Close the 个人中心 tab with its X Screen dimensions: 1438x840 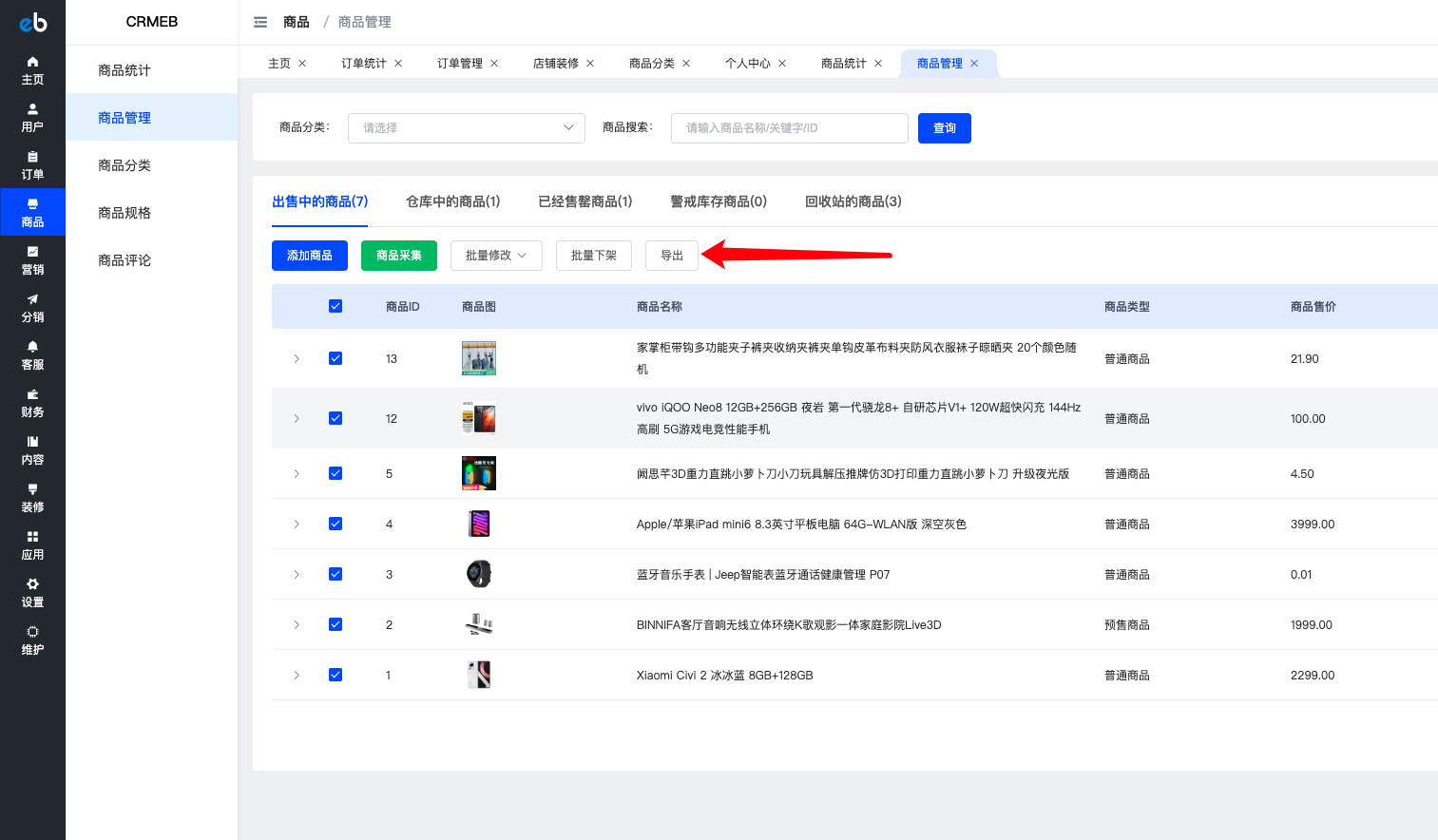pyautogui.click(x=782, y=64)
